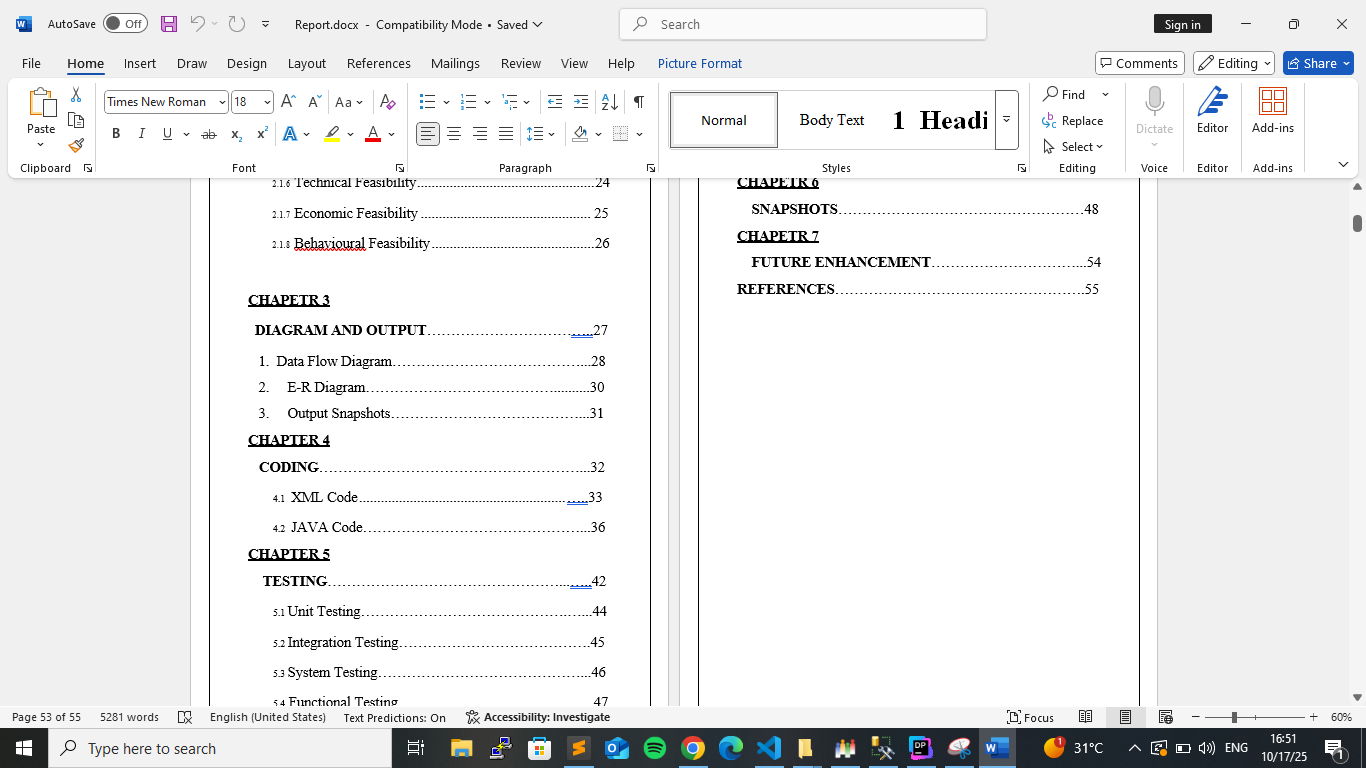Open the Editor proofing tool
This screenshot has width=1366, height=768.
(x=1212, y=111)
